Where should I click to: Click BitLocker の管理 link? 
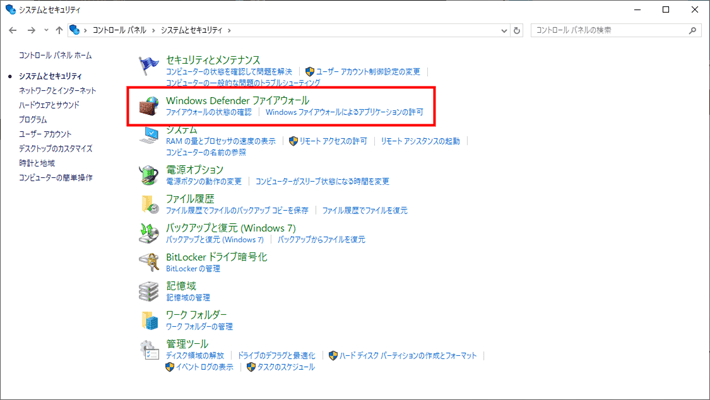pyautogui.click(x=193, y=269)
